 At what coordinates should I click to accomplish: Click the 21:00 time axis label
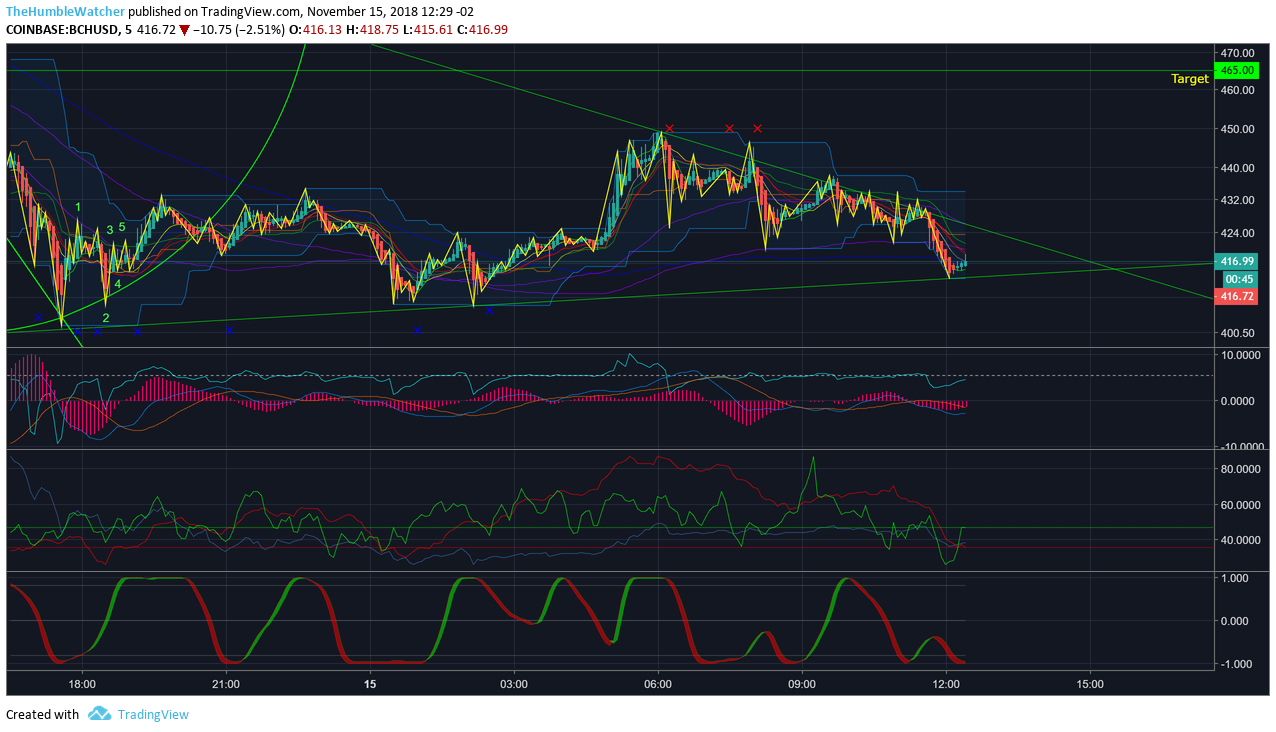(x=226, y=684)
